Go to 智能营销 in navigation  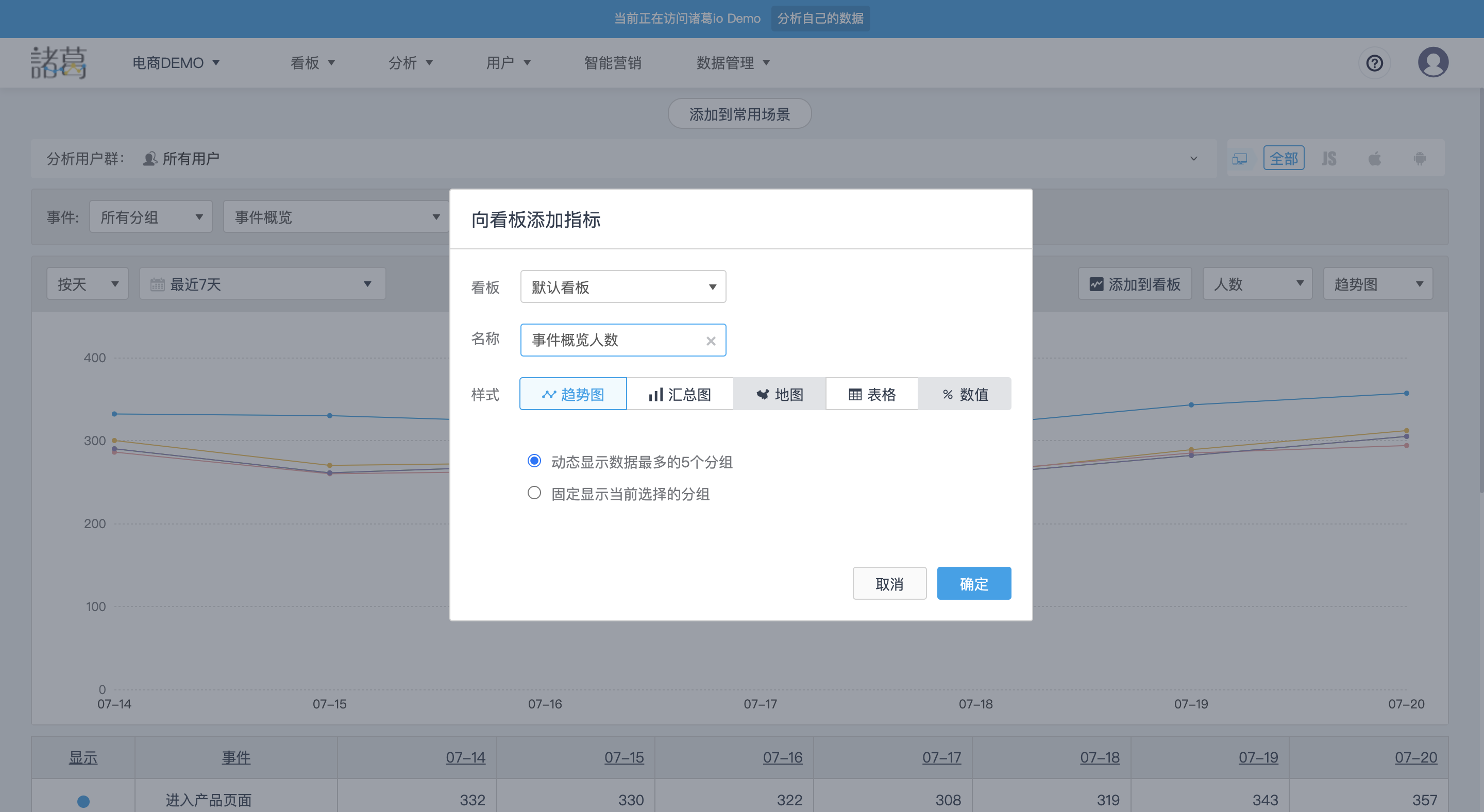612,63
